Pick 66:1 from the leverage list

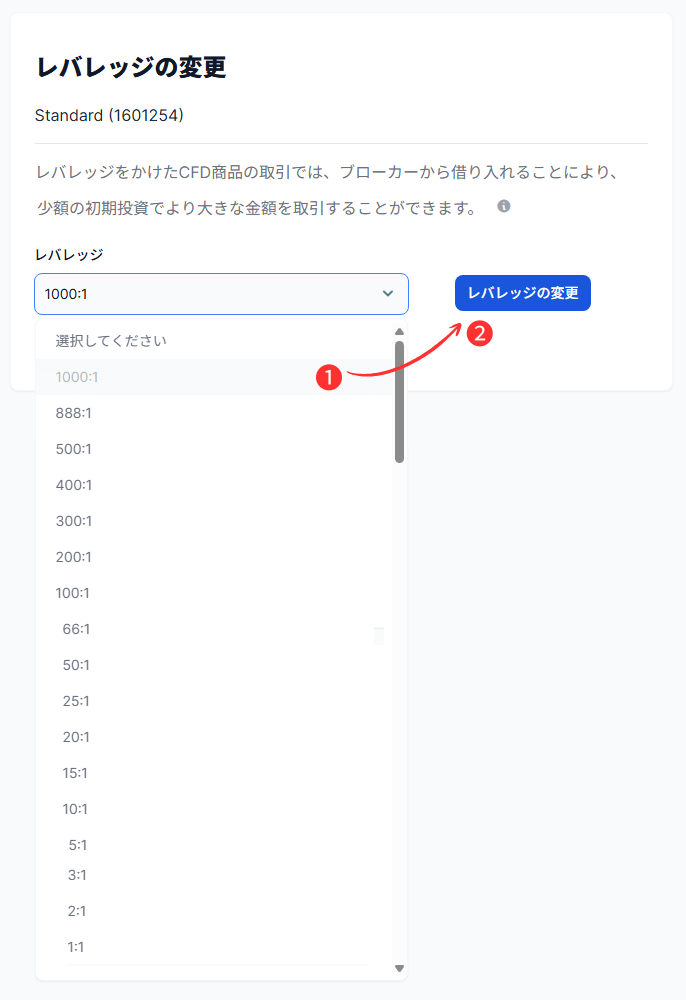pos(76,629)
